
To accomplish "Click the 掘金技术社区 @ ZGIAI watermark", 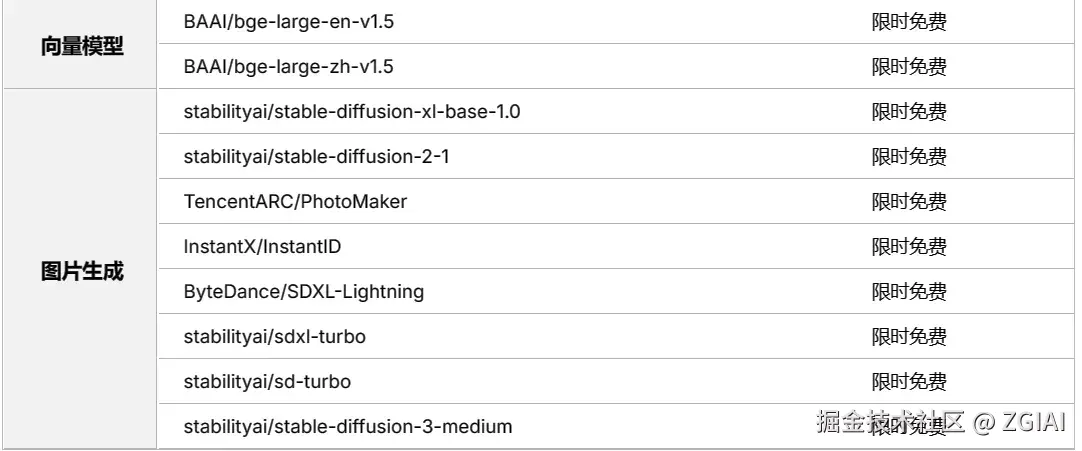I will [940, 422].
